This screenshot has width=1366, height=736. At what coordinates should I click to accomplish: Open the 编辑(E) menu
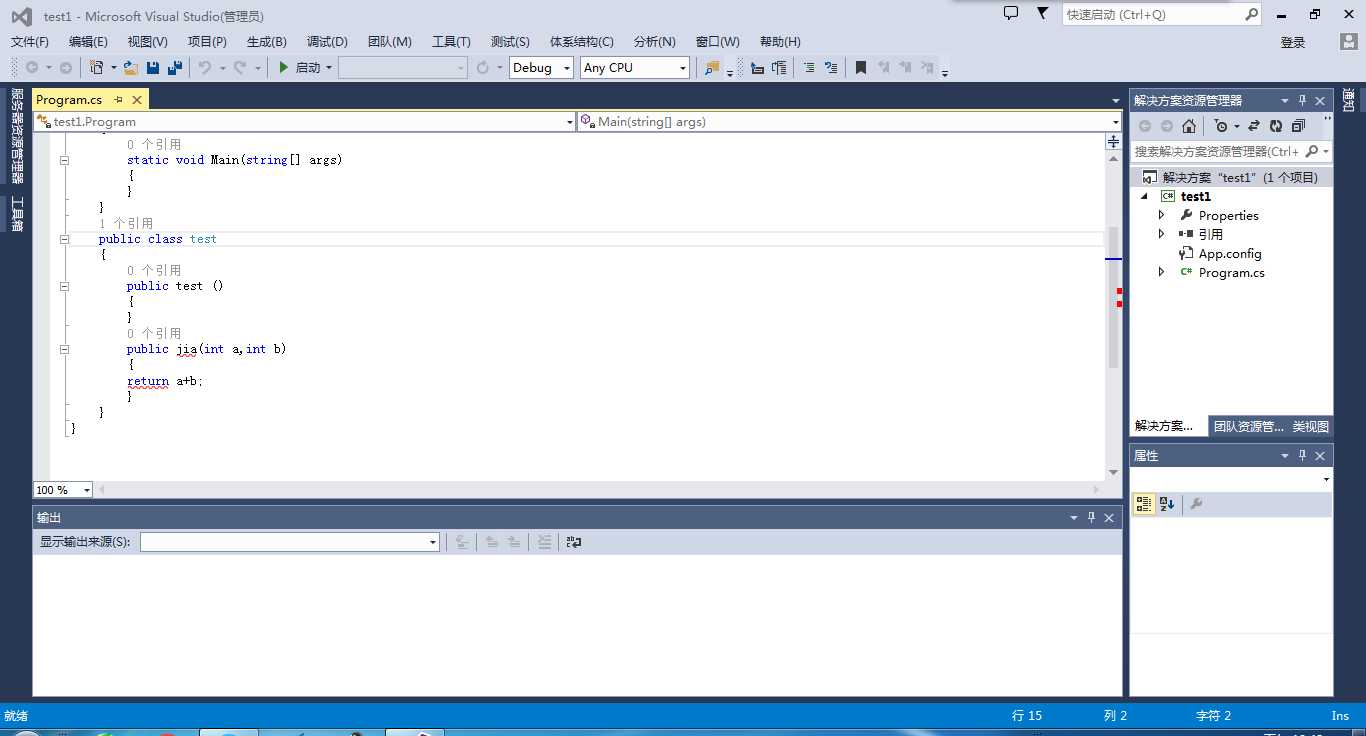[x=88, y=41]
